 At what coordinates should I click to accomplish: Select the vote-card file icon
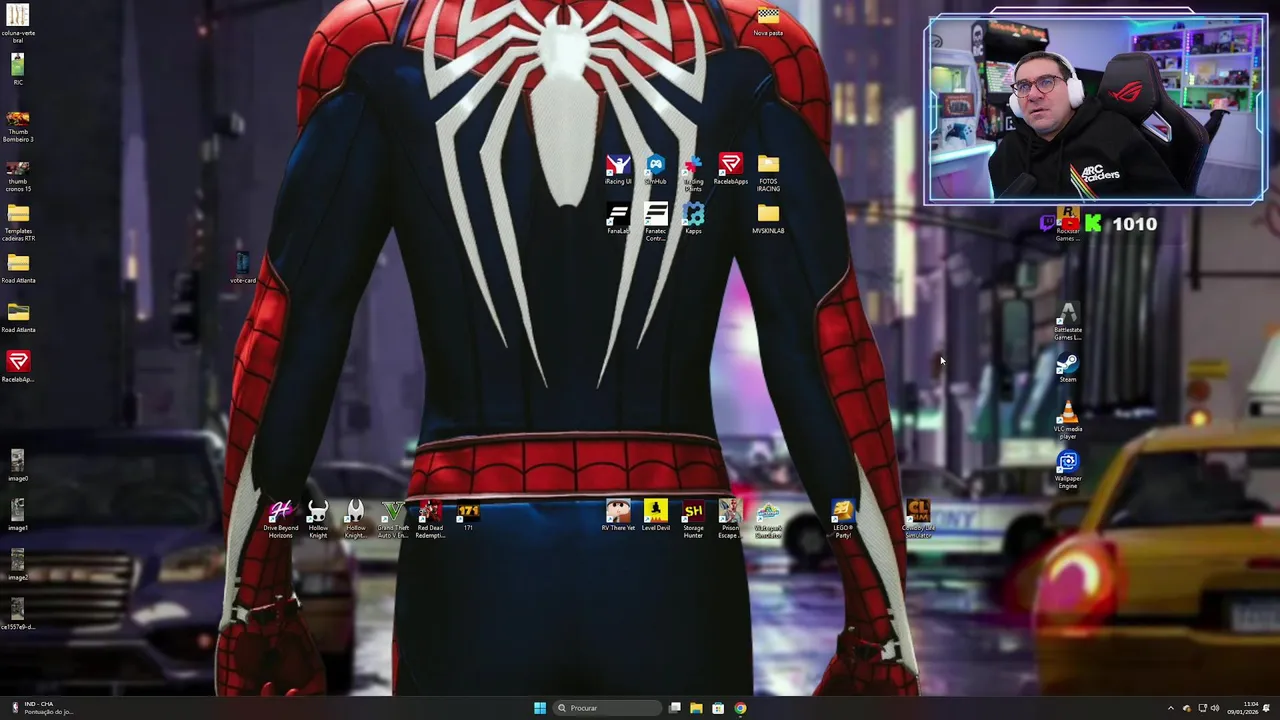click(x=243, y=267)
